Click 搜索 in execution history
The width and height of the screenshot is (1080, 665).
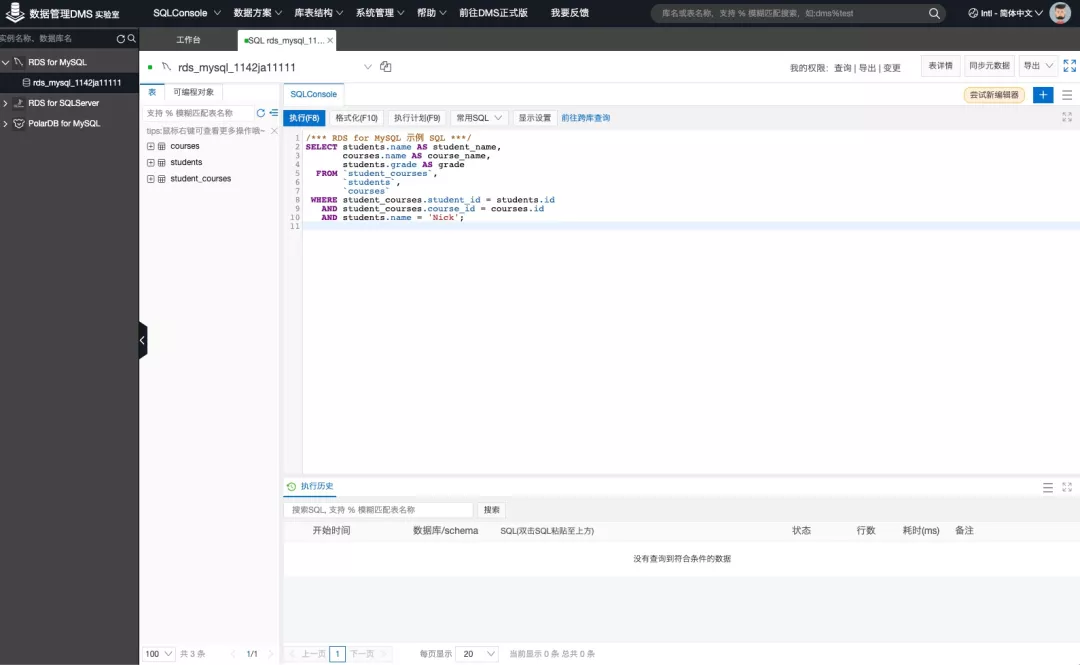(x=492, y=510)
